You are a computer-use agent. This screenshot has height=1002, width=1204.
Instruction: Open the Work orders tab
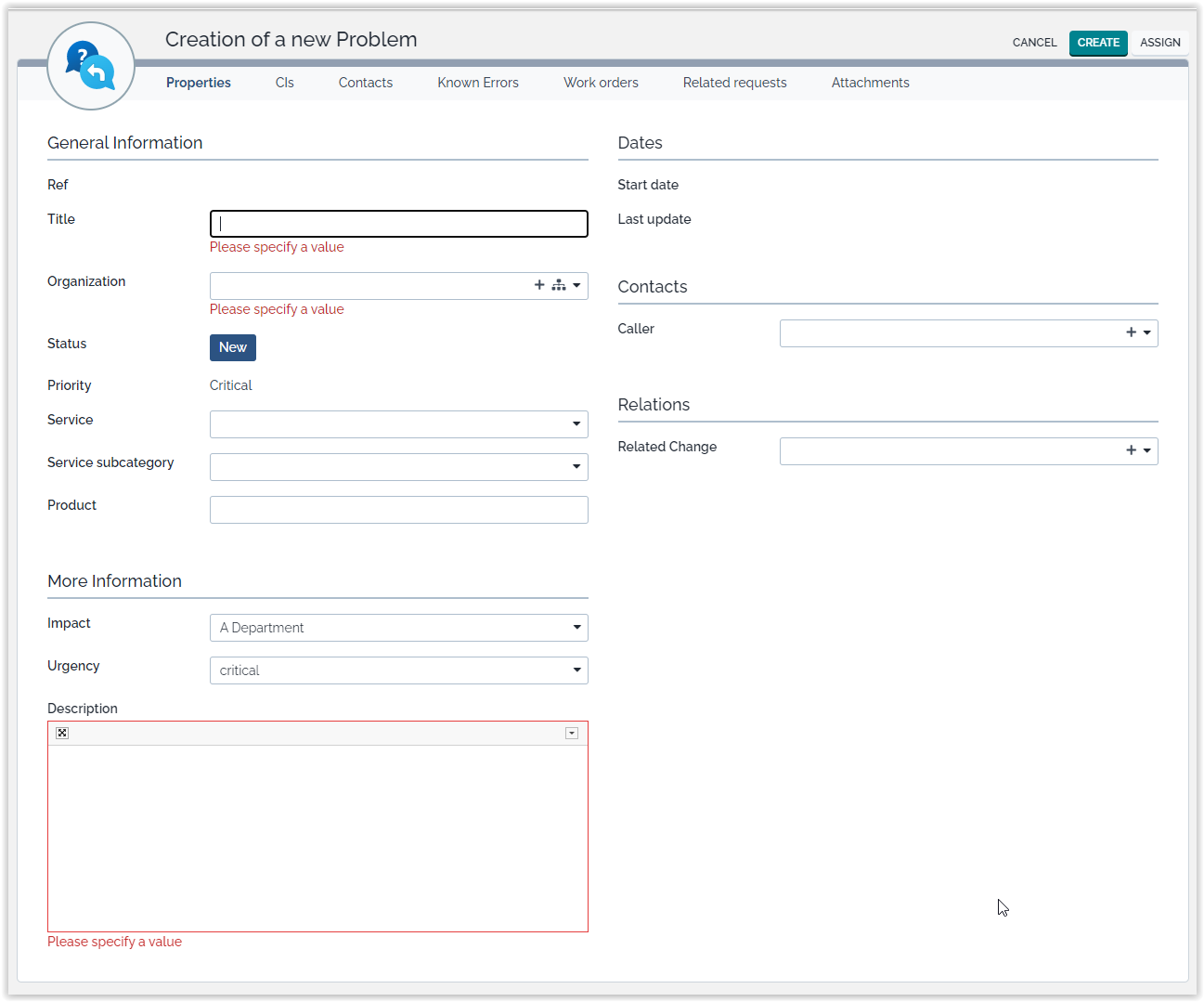tap(601, 83)
